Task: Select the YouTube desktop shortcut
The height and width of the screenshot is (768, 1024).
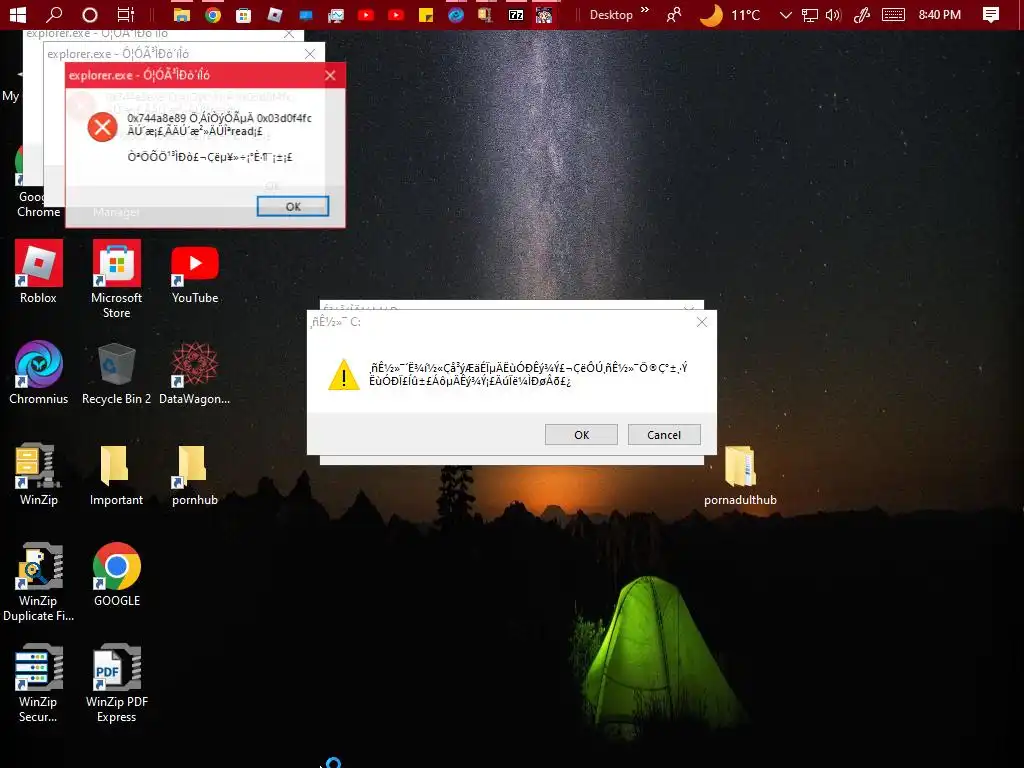Action: coord(195,274)
